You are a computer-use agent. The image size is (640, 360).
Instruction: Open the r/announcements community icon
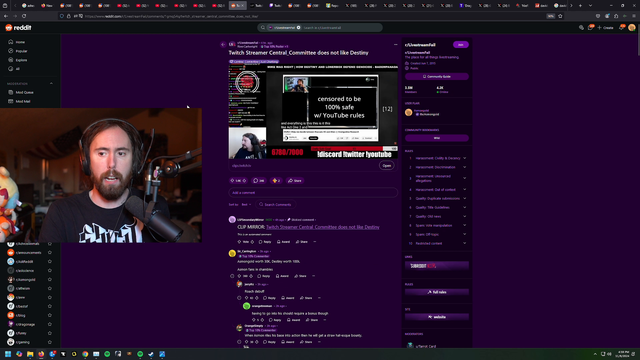[x=11, y=253]
